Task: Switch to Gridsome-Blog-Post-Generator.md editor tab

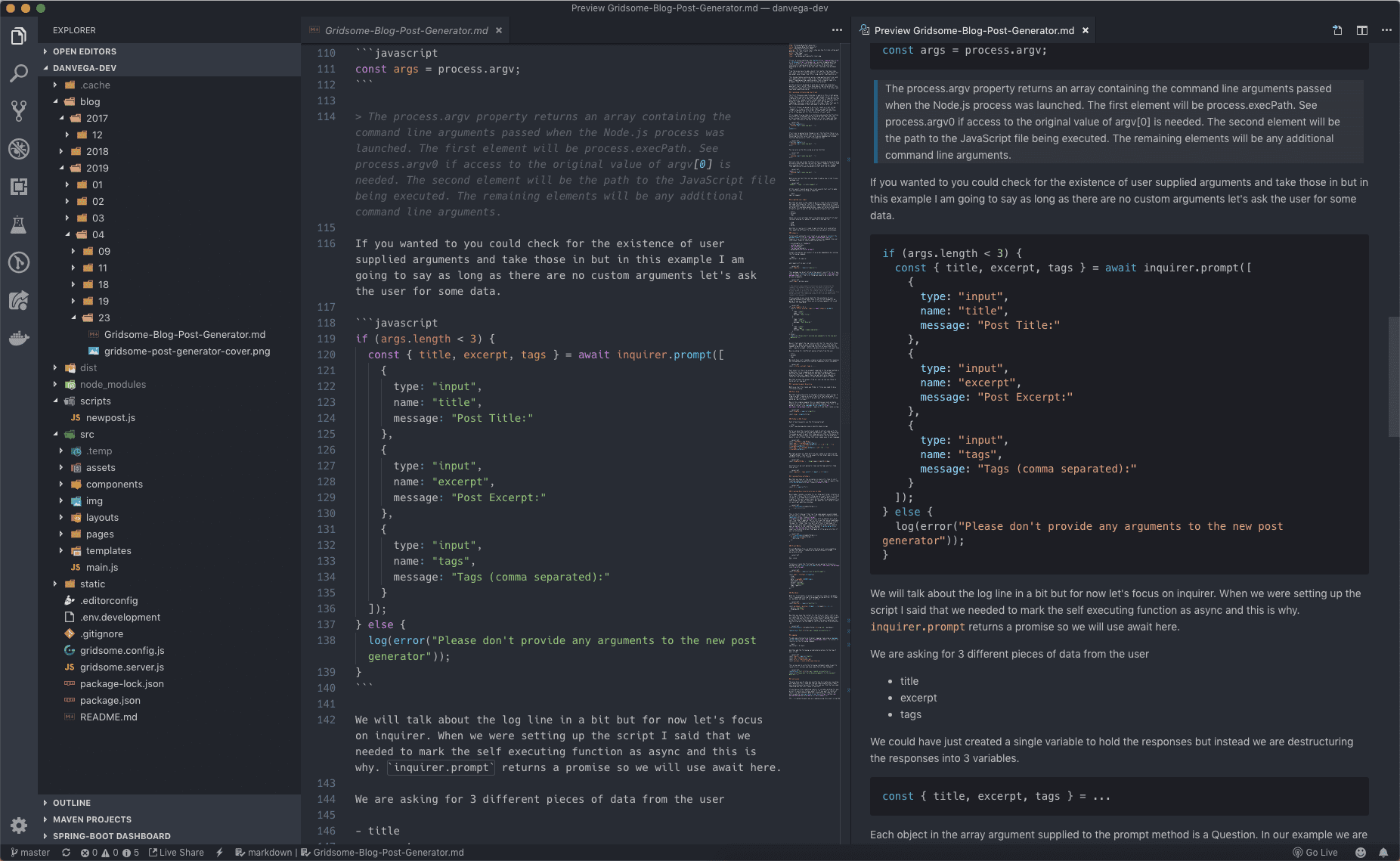Action: point(406,30)
